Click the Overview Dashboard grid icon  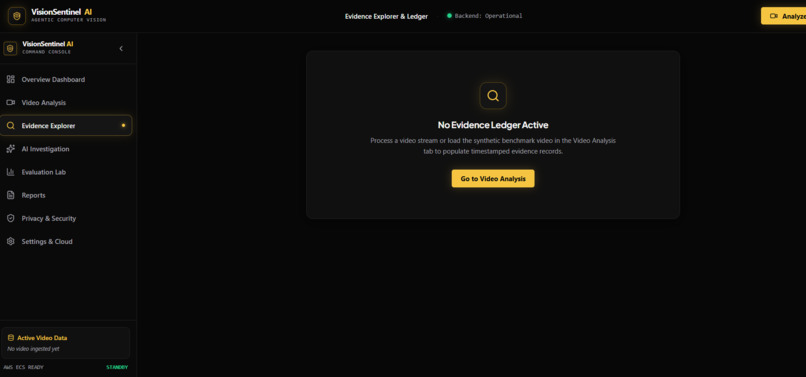tap(10, 79)
